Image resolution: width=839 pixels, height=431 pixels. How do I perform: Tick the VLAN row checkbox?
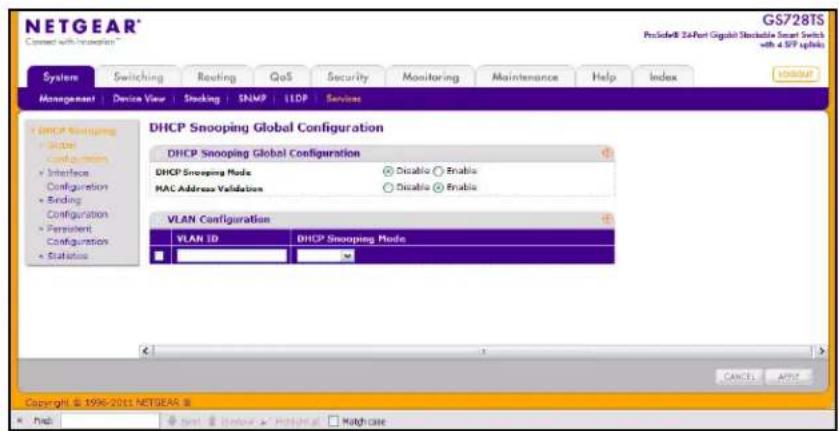click(159, 256)
